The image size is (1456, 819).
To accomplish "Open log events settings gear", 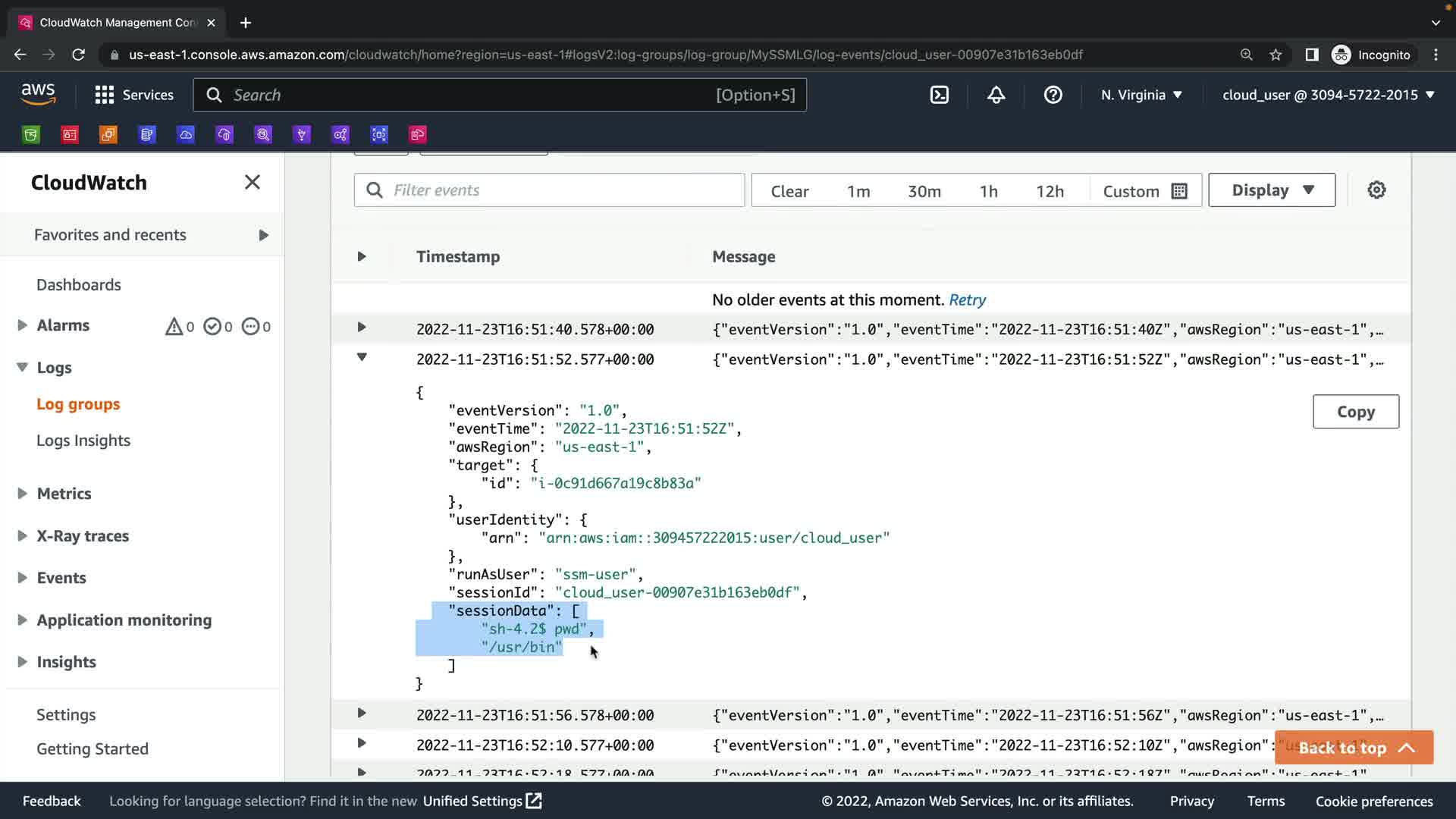I will coord(1376,190).
